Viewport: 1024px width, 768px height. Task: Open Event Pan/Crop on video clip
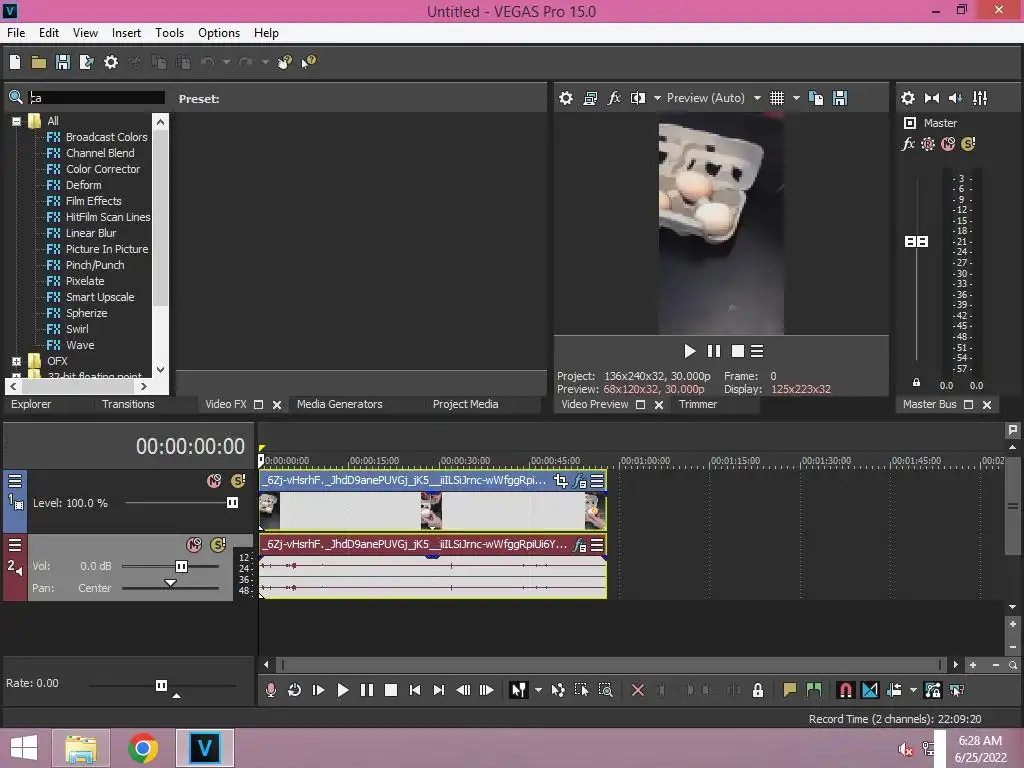tap(560, 481)
